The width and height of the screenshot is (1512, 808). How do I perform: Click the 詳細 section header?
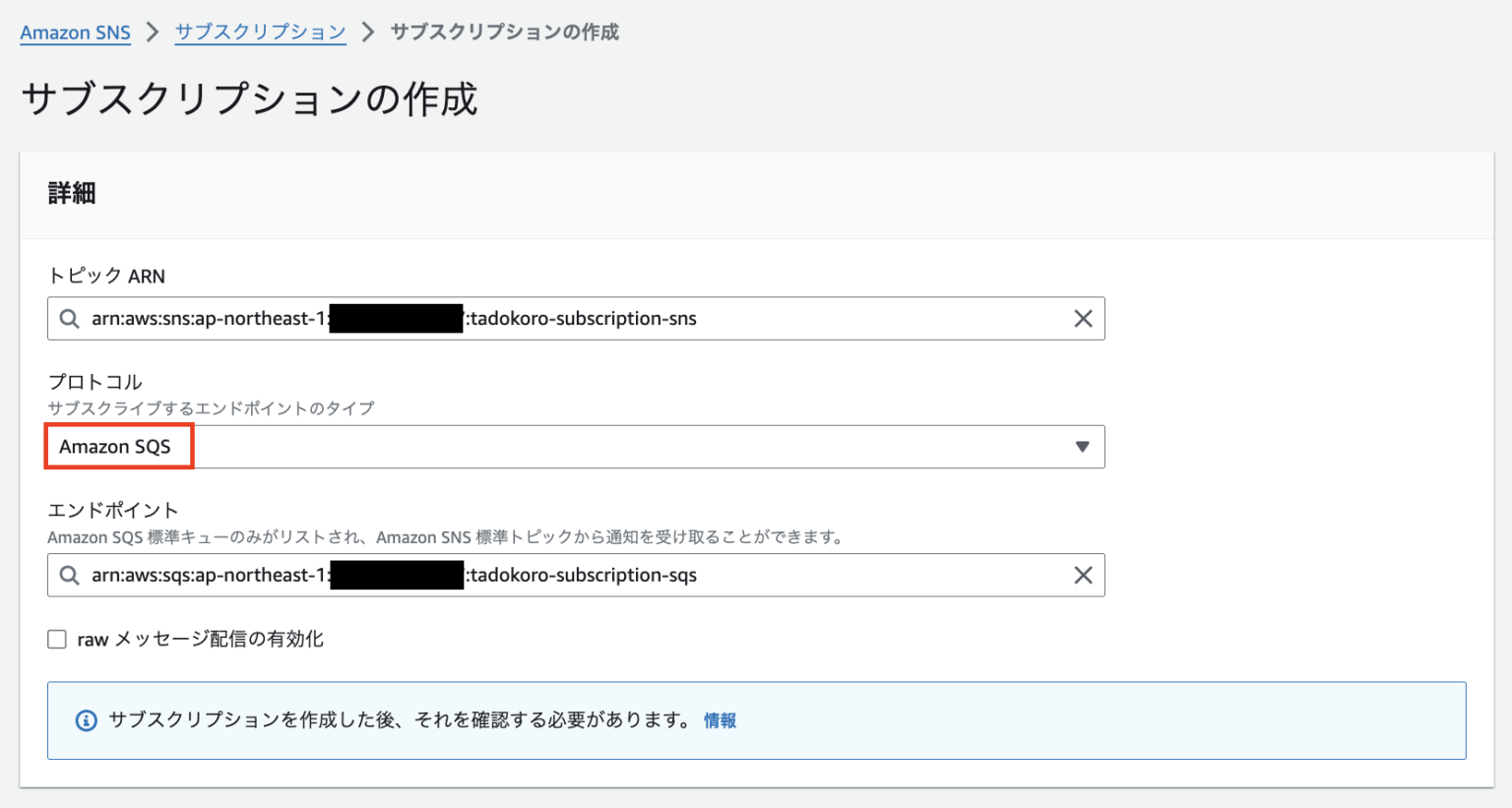(72, 193)
